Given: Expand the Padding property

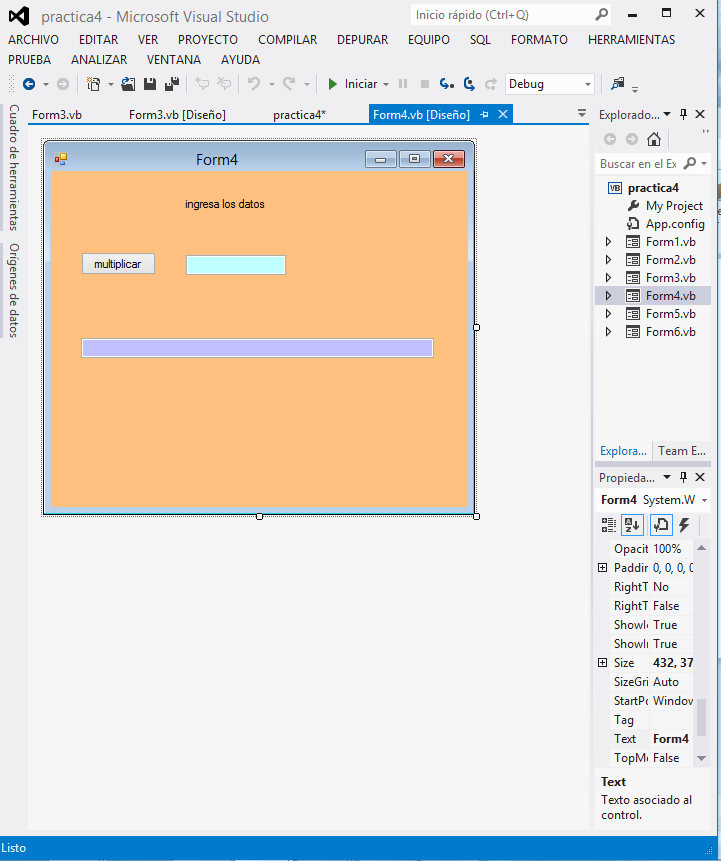Looking at the screenshot, I should 602,568.
